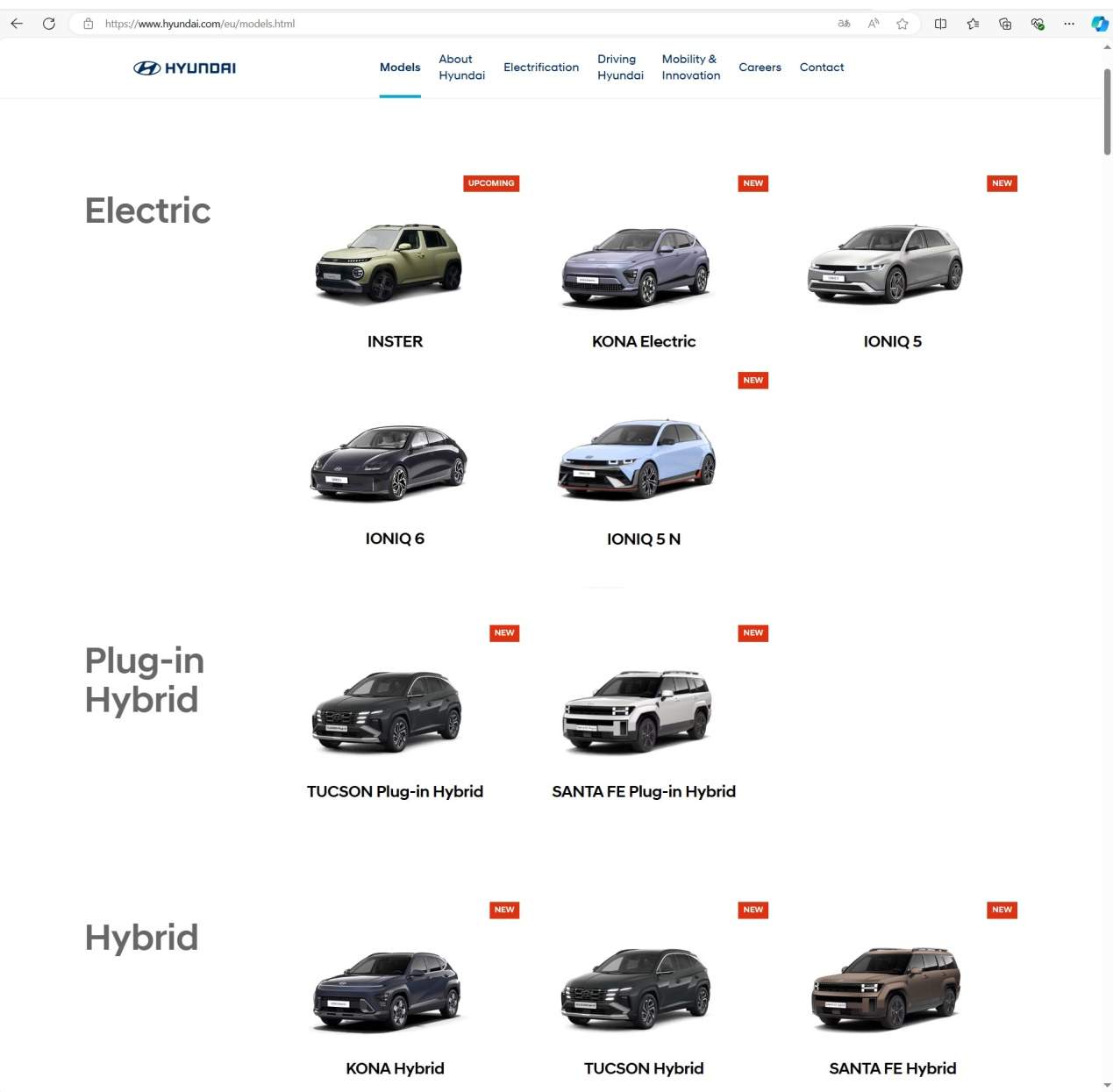1113x1092 pixels.
Task: Click the IONIQ 5 N car image
Action: (x=638, y=459)
